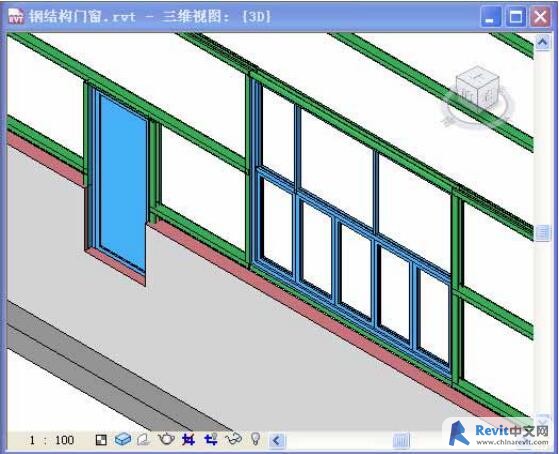Image resolution: width=559 pixels, height=454 pixels.
Task: Open Temporary Hide/Isolate glasses icon
Action: point(234,439)
